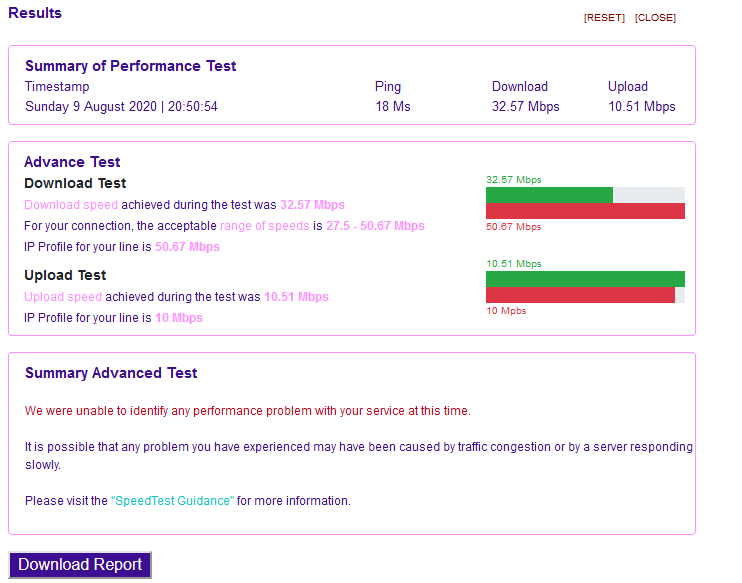Click the pink 'Upload speed' text

tap(63, 297)
